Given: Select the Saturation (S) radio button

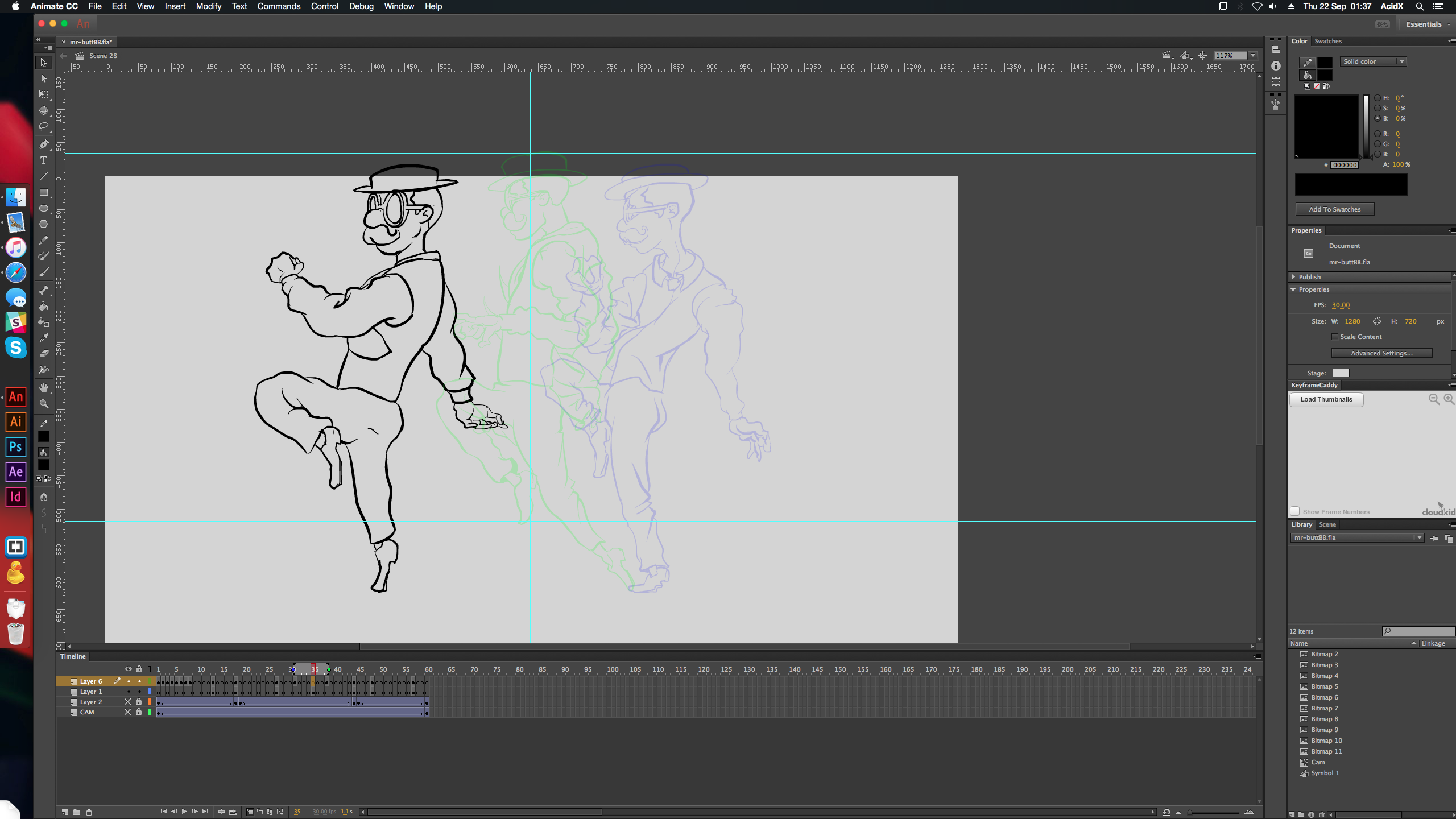Looking at the screenshot, I should pos(1378,108).
